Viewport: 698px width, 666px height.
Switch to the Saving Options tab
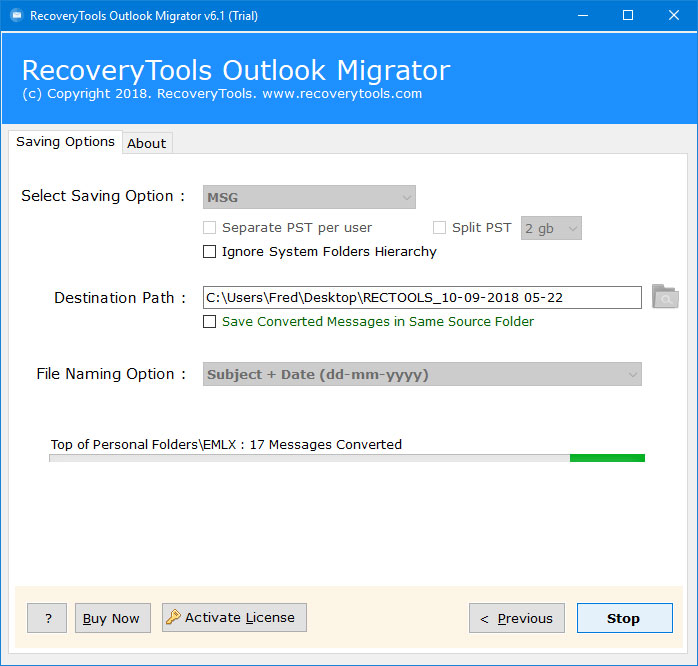coord(65,142)
